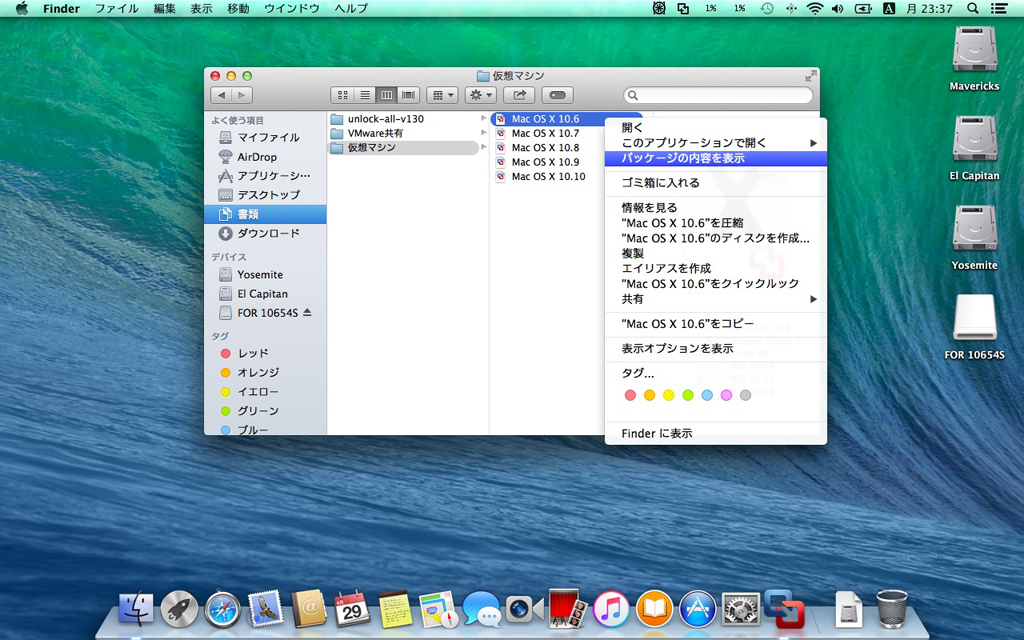Open the gear action menu

point(481,95)
